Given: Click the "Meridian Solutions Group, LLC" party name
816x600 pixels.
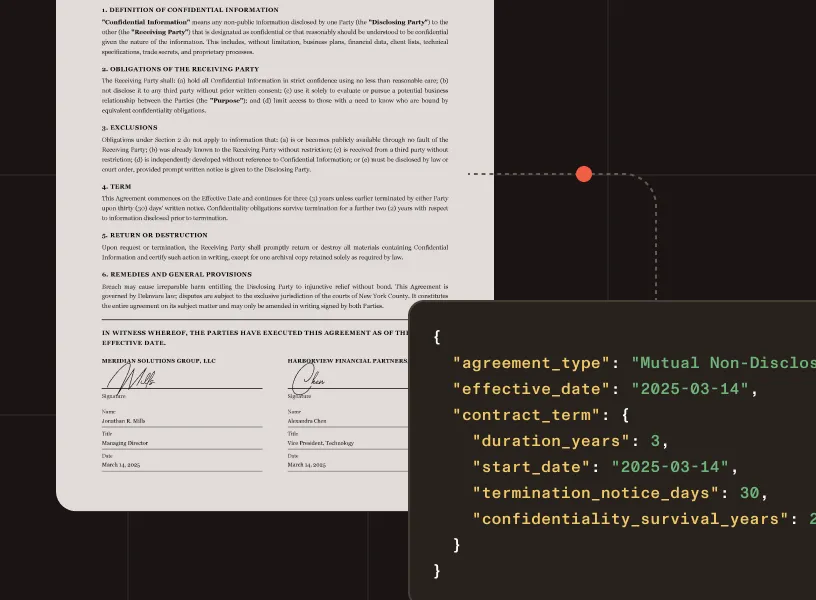Looking at the screenshot, I should click(159, 361).
